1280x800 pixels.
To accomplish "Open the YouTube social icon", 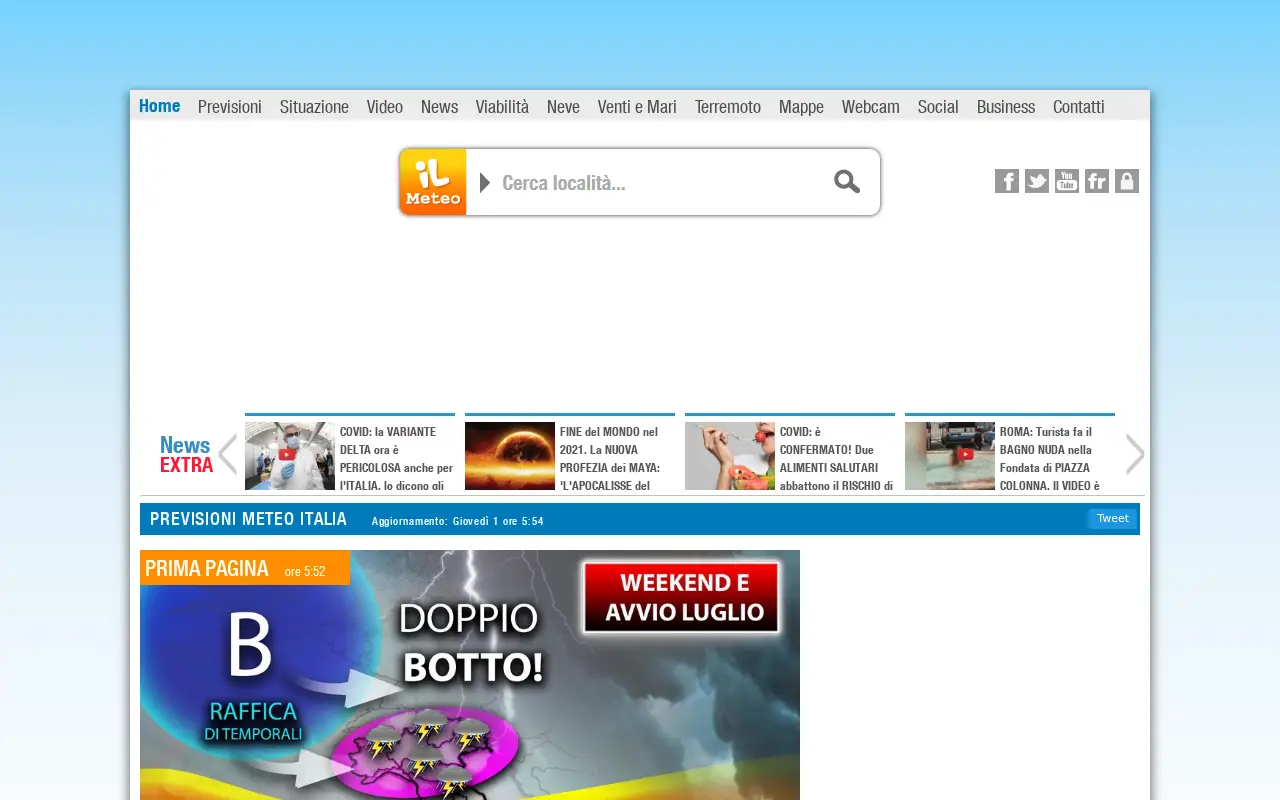I will click(1067, 181).
